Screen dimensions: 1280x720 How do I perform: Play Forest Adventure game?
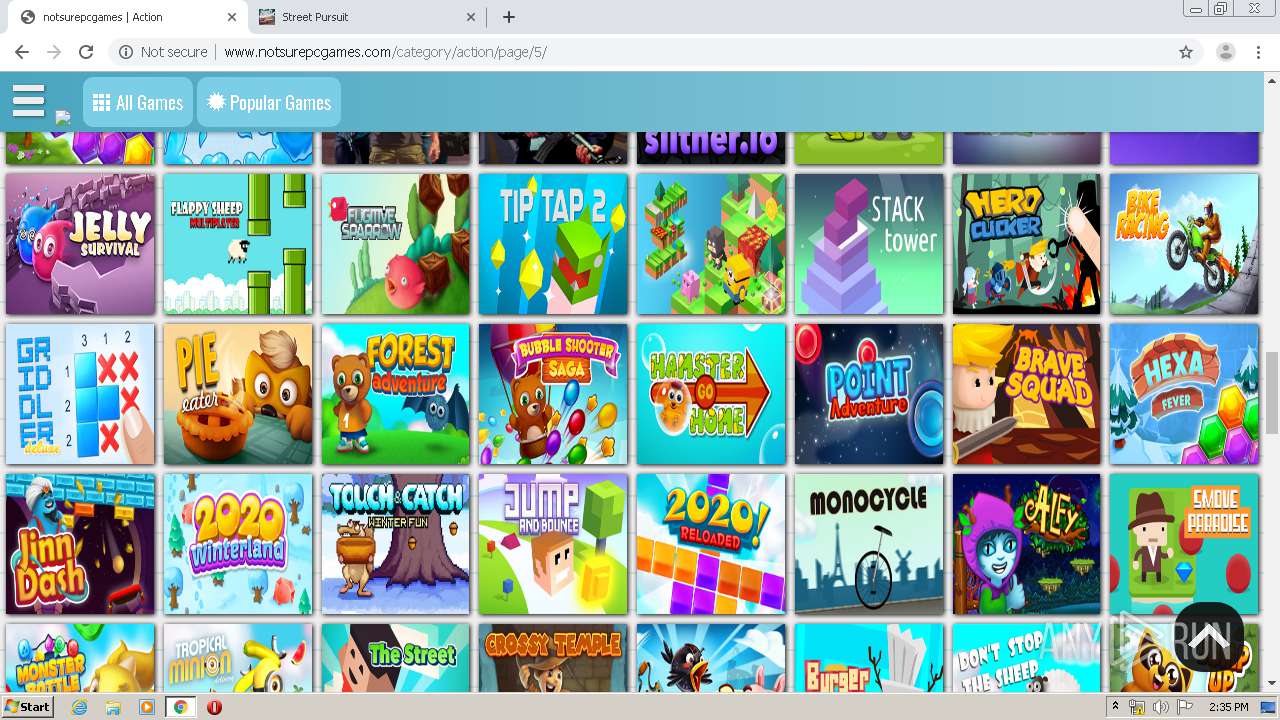coord(396,394)
